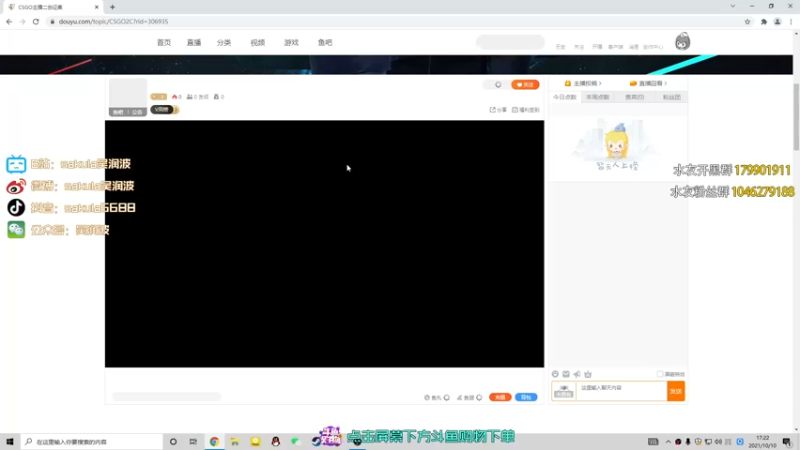Open File Explorer from the taskbar
The height and width of the screenshot is (450, 800).
[x=235, y=441]
